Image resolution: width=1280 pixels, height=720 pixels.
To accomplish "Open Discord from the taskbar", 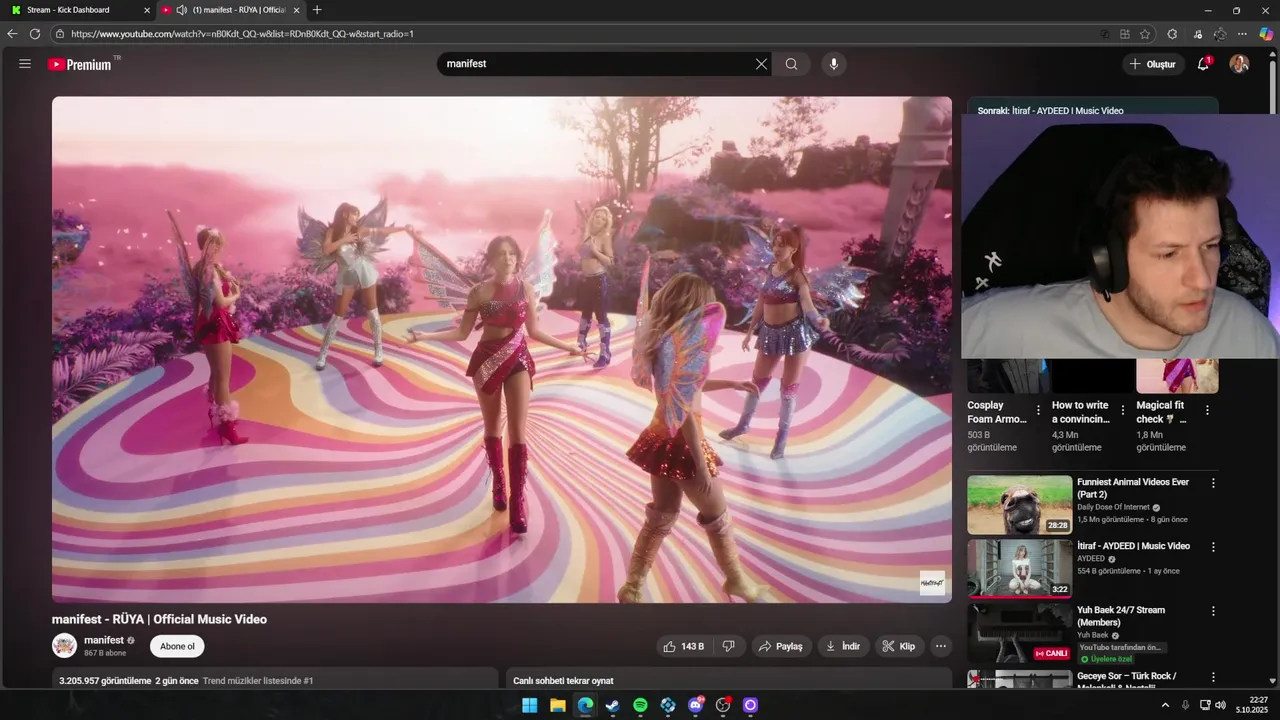I will 696,705.
